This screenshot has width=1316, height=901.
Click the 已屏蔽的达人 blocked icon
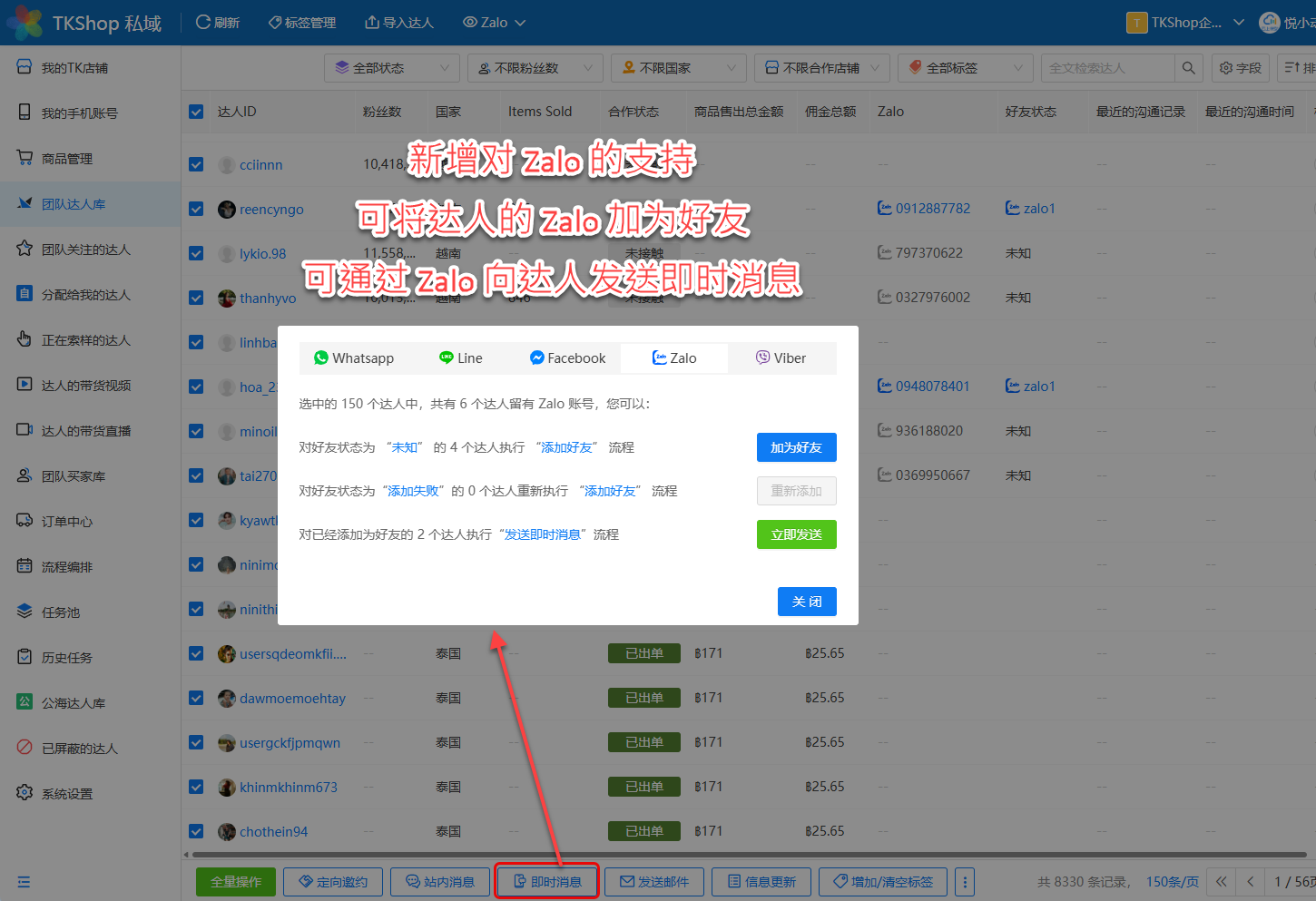(25, 748)
